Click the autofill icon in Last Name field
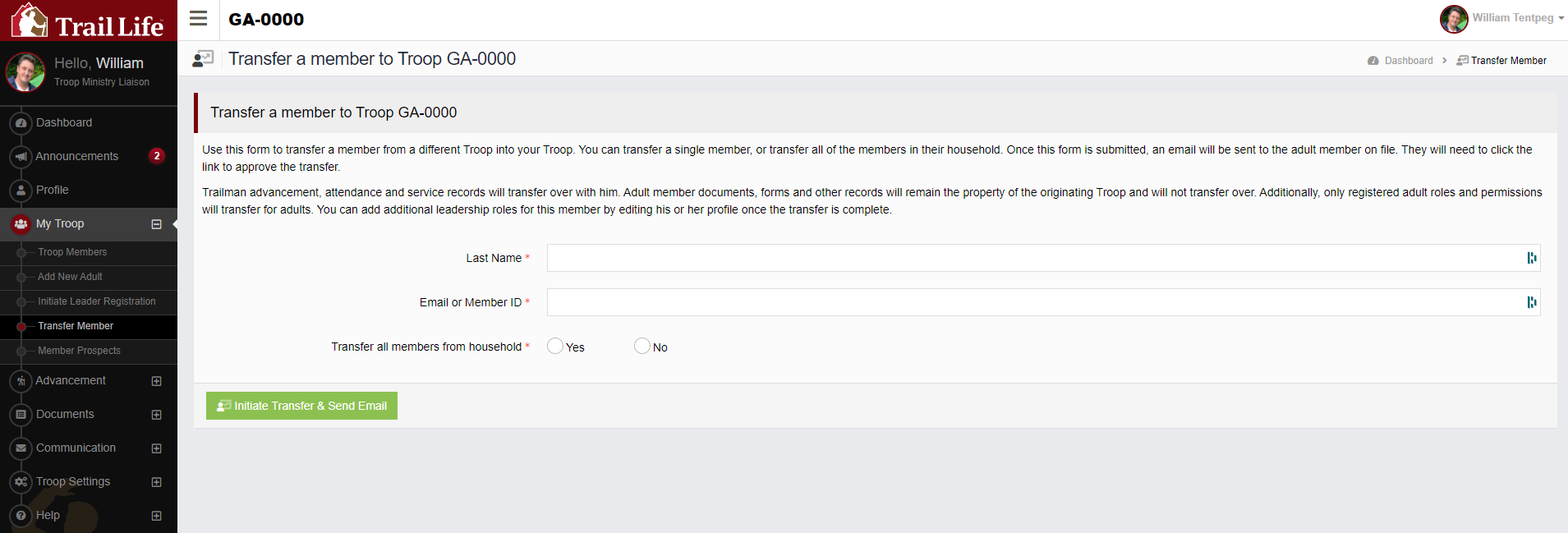This screenshot has height=533, width=1568. click(1531, 258)
